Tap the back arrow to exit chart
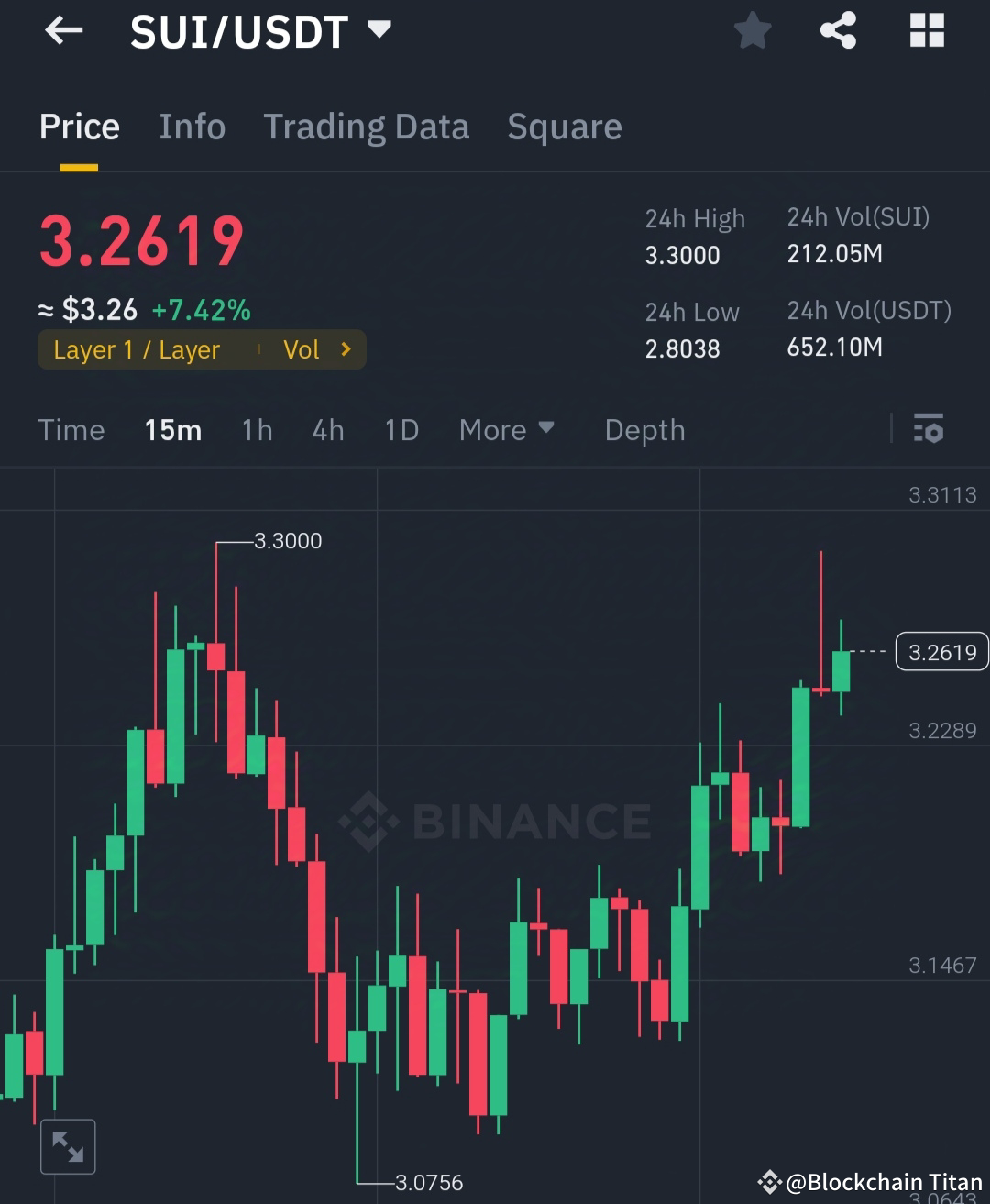 point(63,30)
